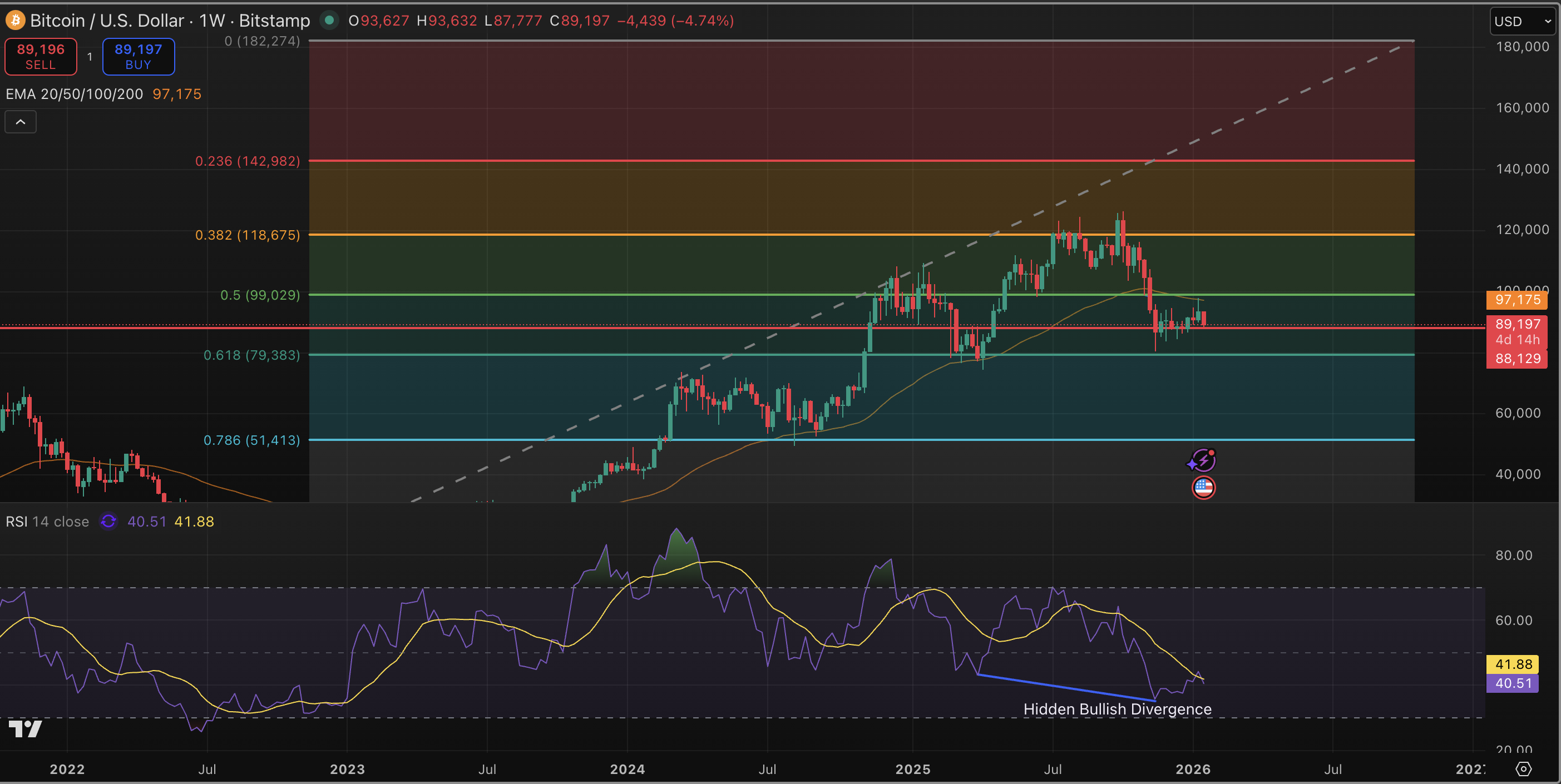Click the Bitcoin logo icon
The width and height of the screenshot is (1561, 784).
click(x=14, y=21)
